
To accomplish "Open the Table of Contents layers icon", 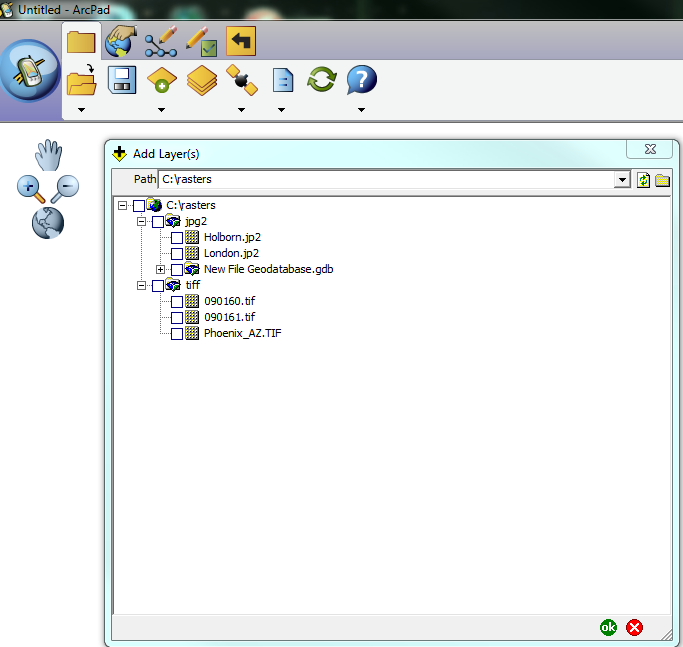I will click(202, 80).
